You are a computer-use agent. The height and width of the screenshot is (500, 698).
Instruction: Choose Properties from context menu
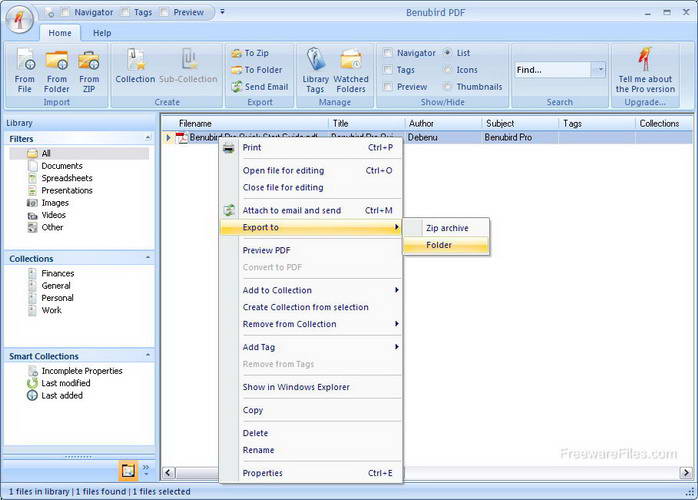(312, 473)
